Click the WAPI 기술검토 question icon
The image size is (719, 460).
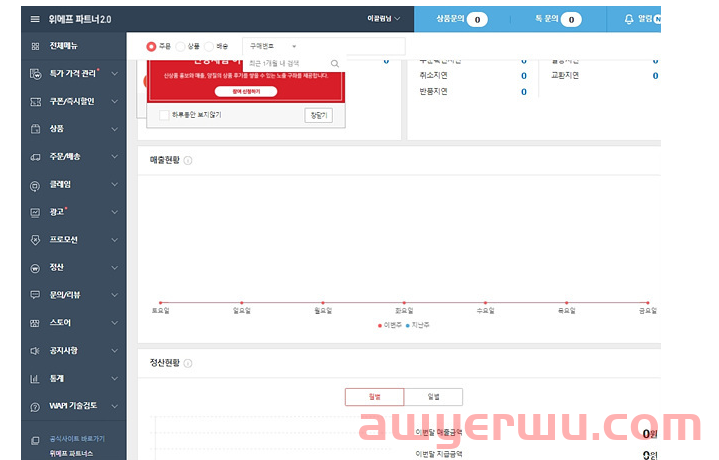(x=35, y=407)
